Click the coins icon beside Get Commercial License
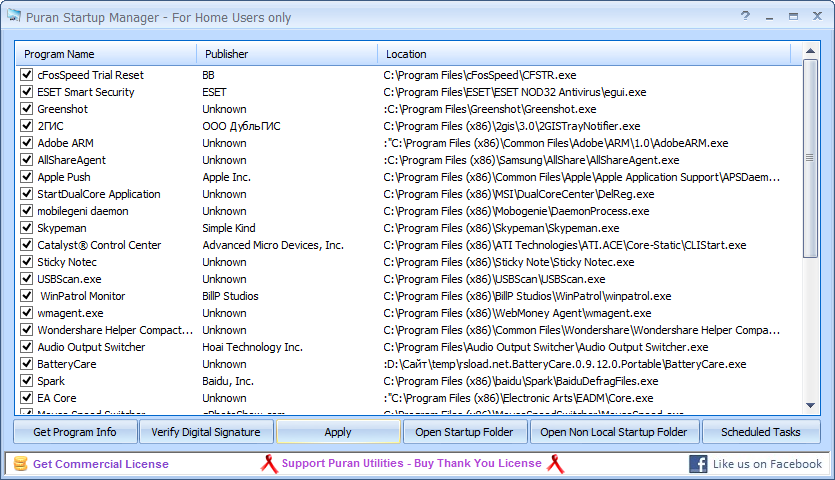The image size is (835, 480). point(20,463)
